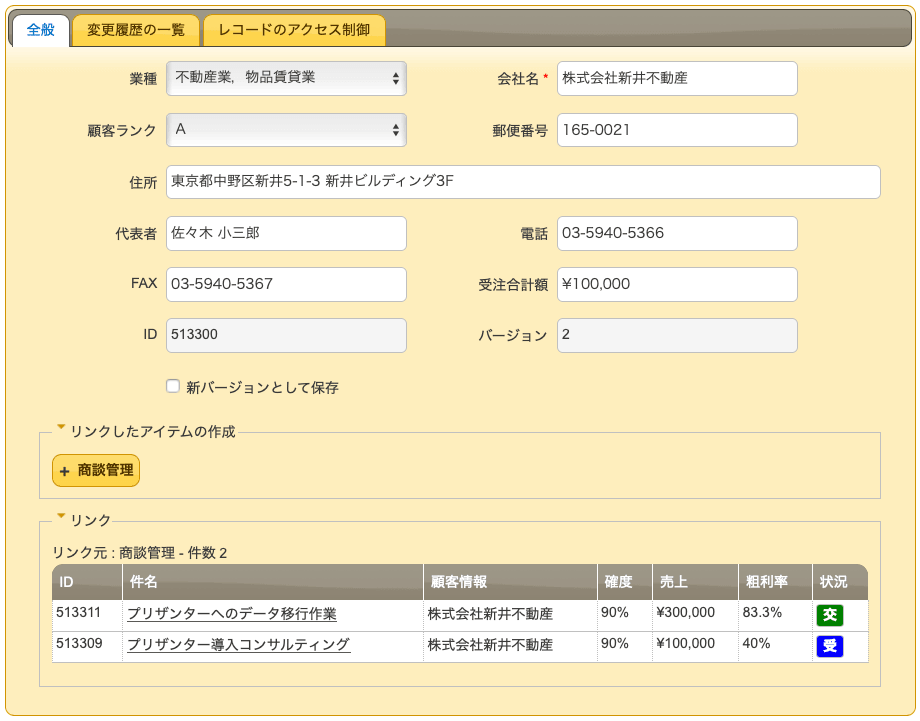Click the ¥100,000 cell in row 513309
920x721 pixels.
695,646
